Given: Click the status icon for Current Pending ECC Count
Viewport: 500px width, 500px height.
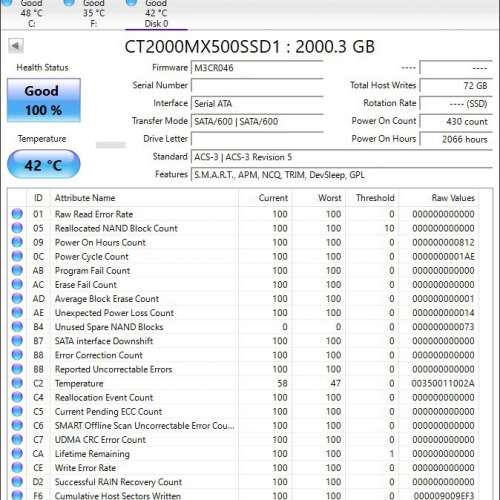Looking at the screenshot, I should tap(17, 411).
